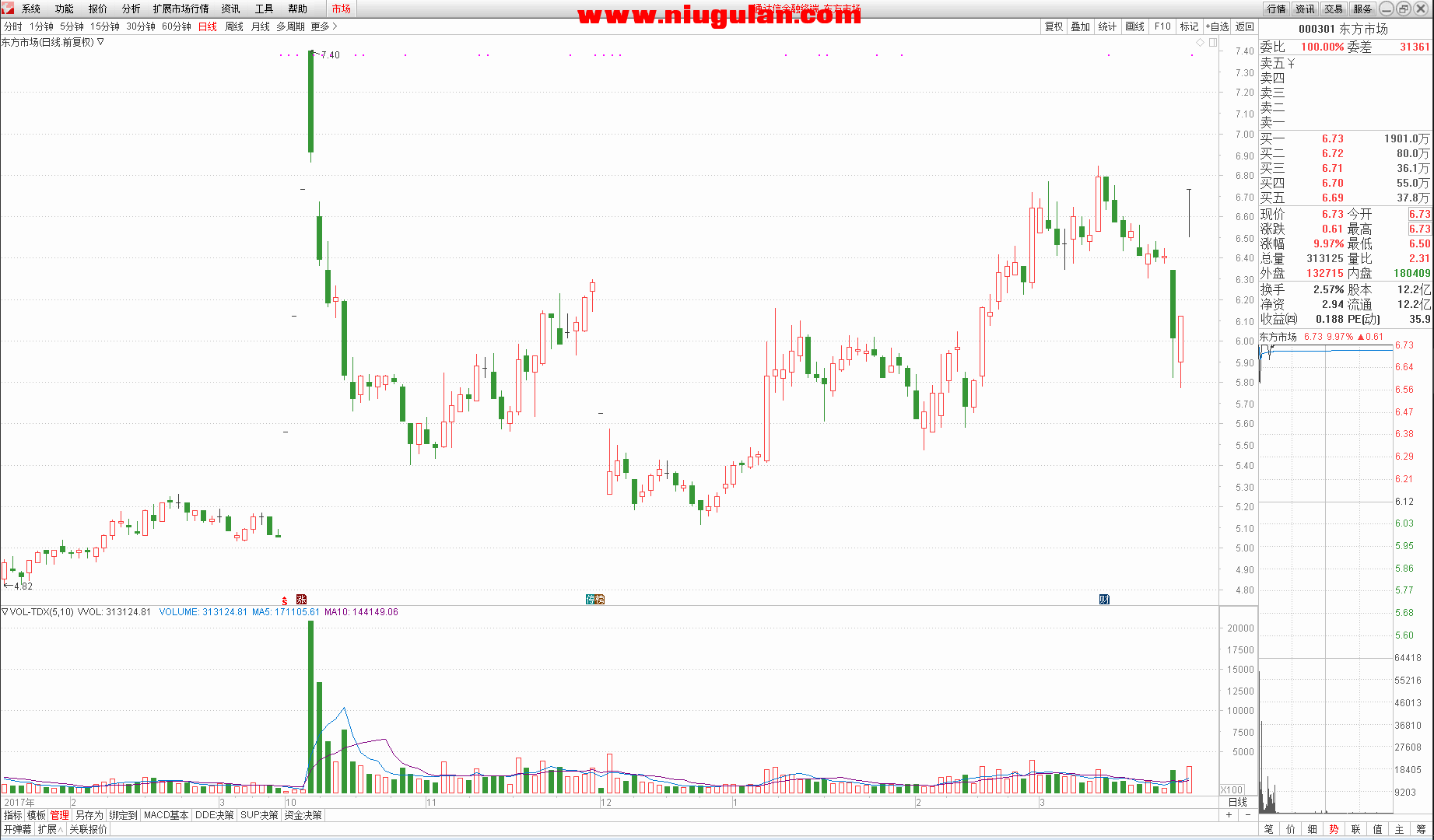Select the 管理 tab
Image resolution: width=1434 pixels, height=840 pixels.
[60, 815]
